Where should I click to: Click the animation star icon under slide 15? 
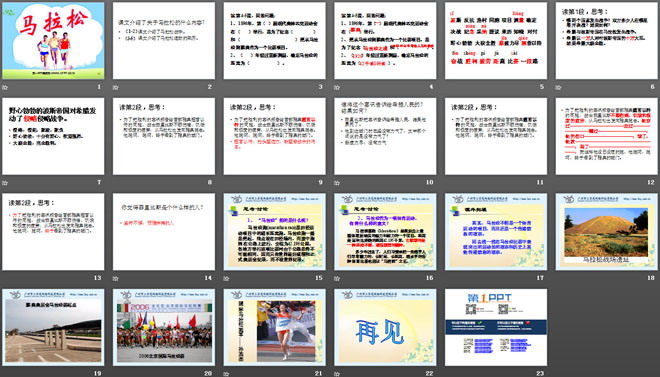(x=226, y=278)
